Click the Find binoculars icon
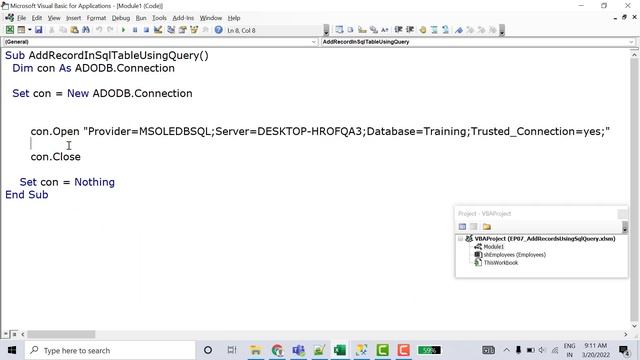This screenshot has width=640, height=360. pos(86,30)
